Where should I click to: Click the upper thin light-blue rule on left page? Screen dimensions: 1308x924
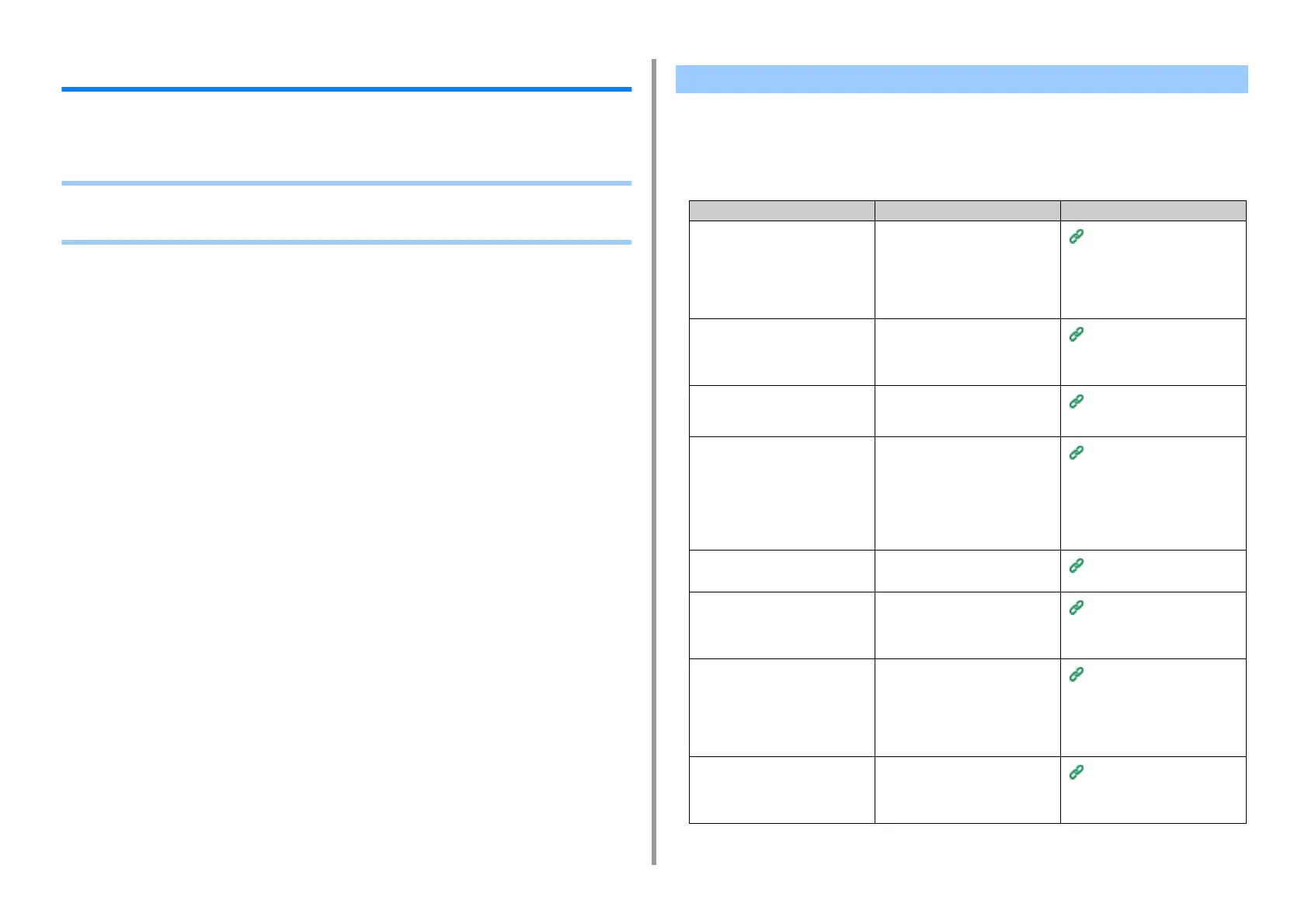[346, 183]
